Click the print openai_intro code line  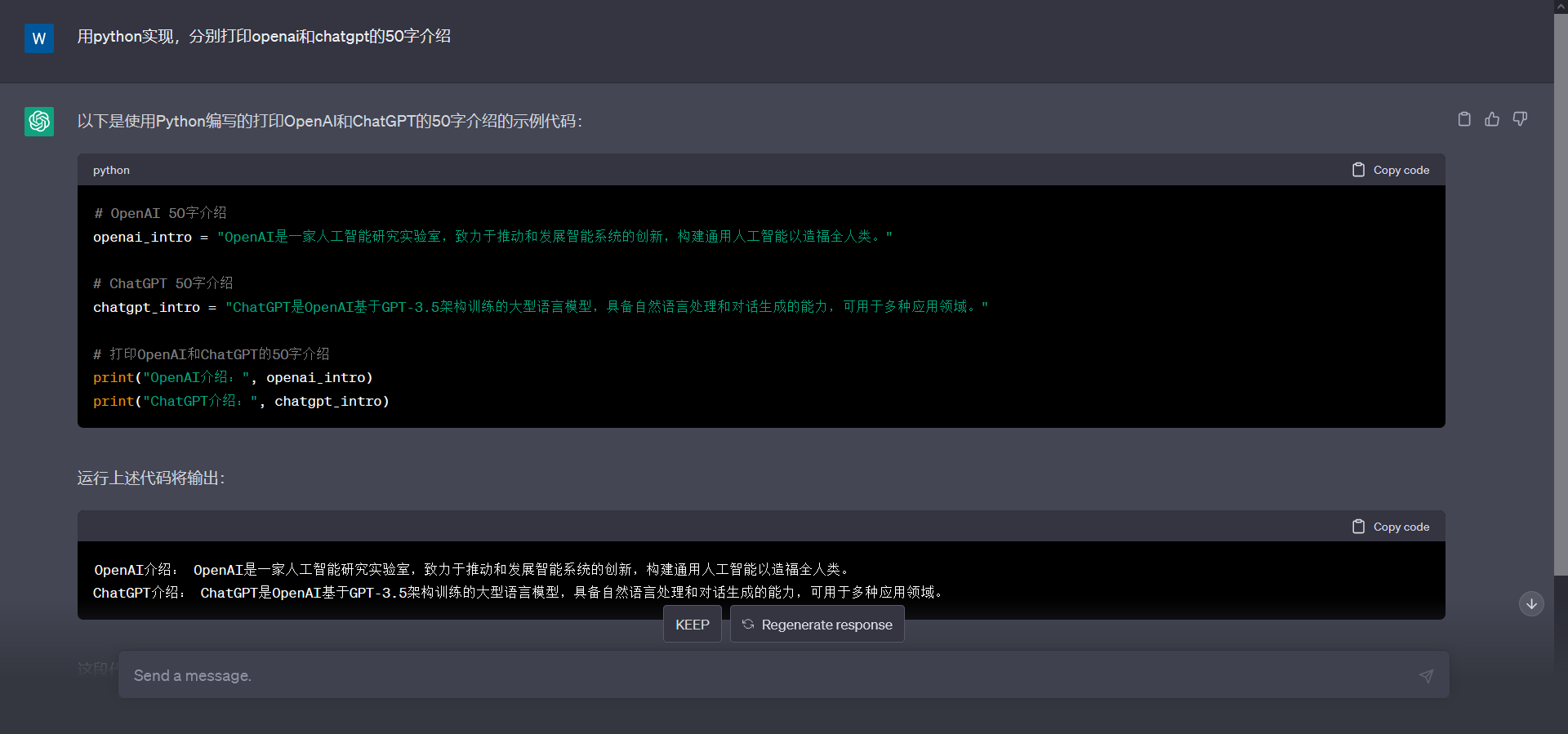tap(233, 377)
